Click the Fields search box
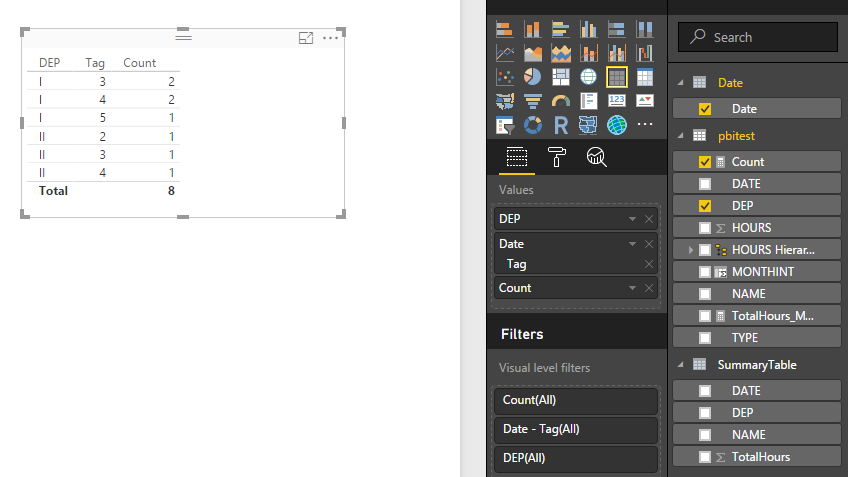 click(758, 37)
